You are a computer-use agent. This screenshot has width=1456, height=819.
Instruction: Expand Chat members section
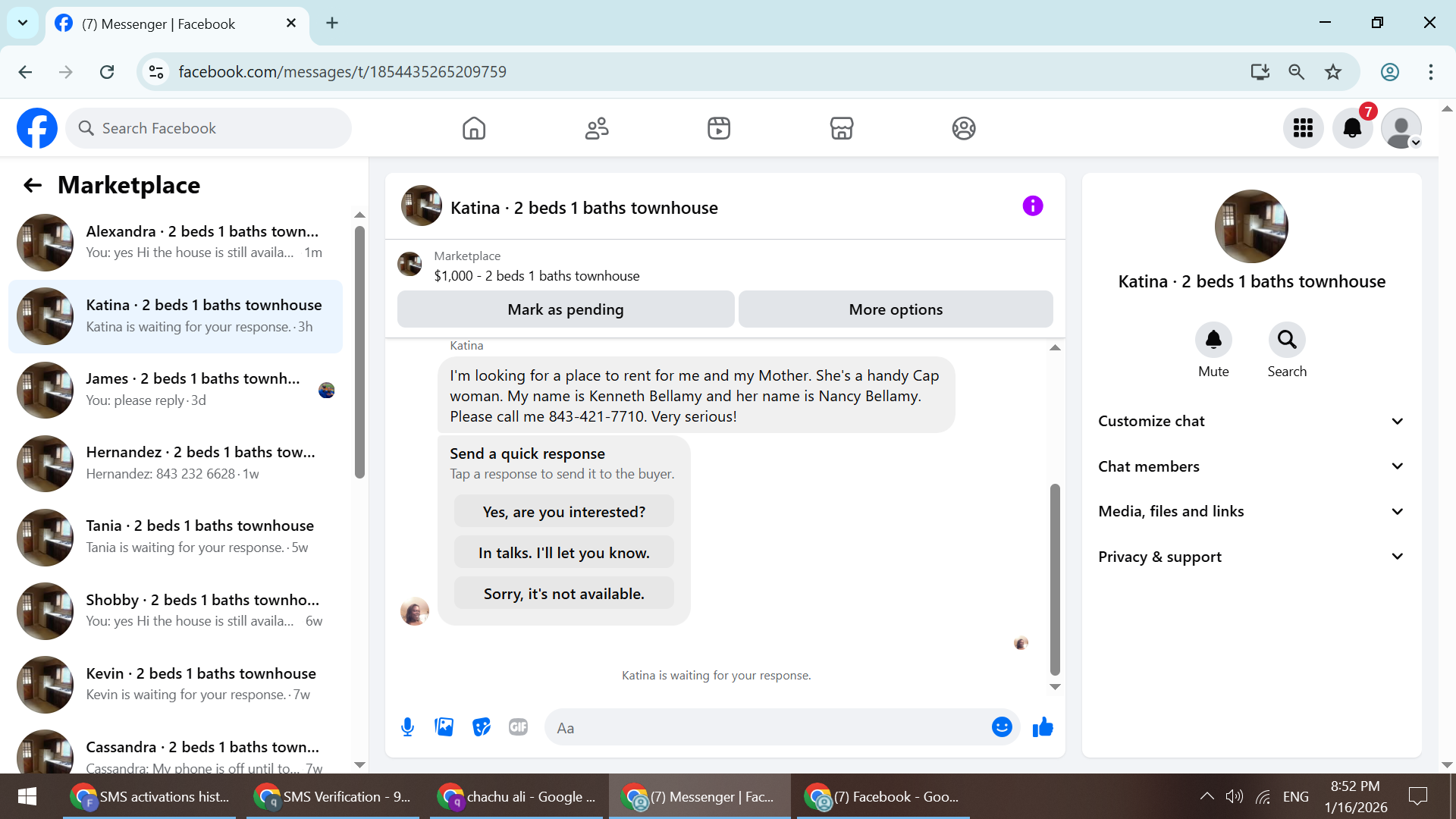[x=1250, y=466]
